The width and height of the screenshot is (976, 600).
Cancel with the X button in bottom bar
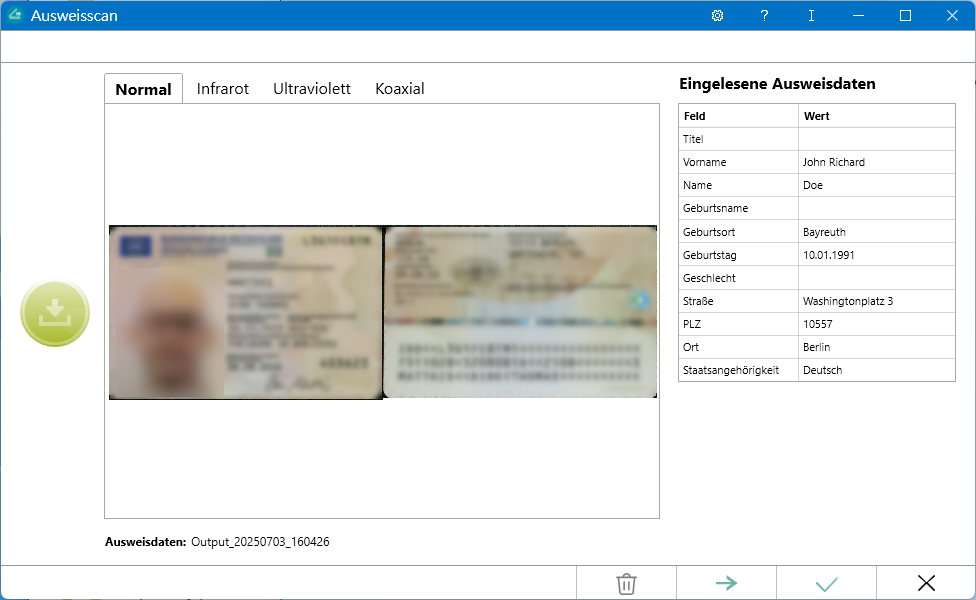[926, 583]
